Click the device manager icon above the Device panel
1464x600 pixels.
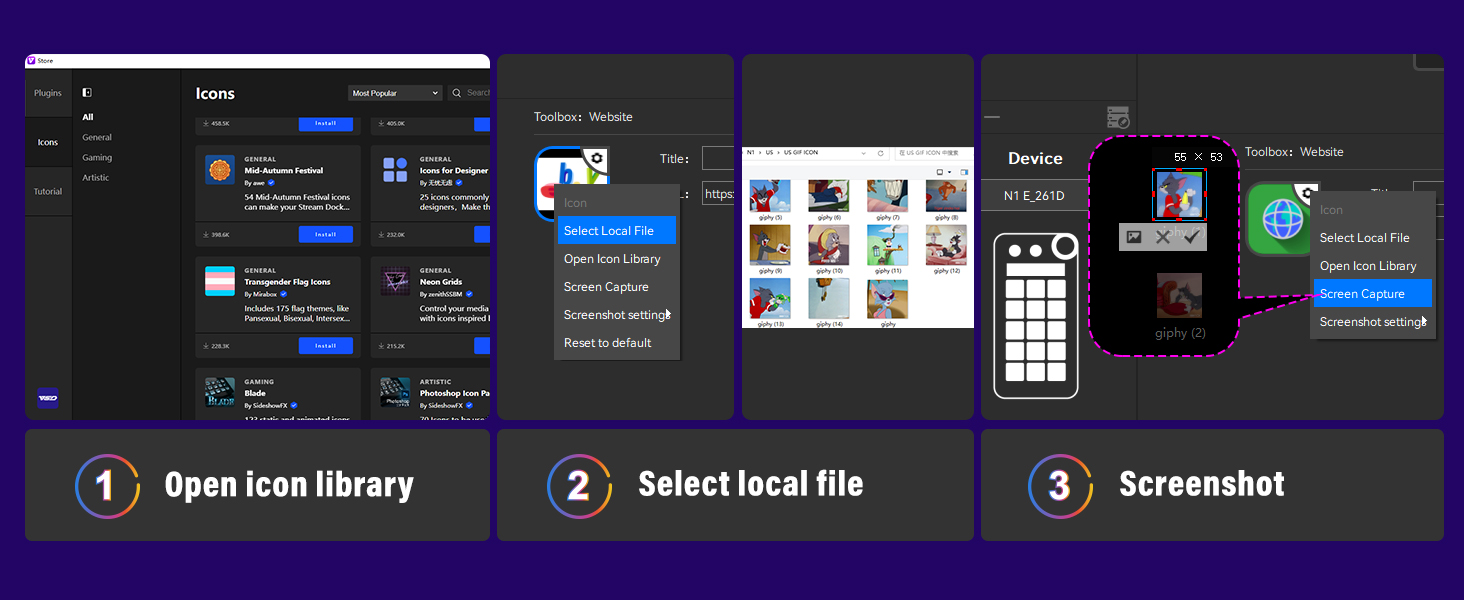click(1118, 117)
